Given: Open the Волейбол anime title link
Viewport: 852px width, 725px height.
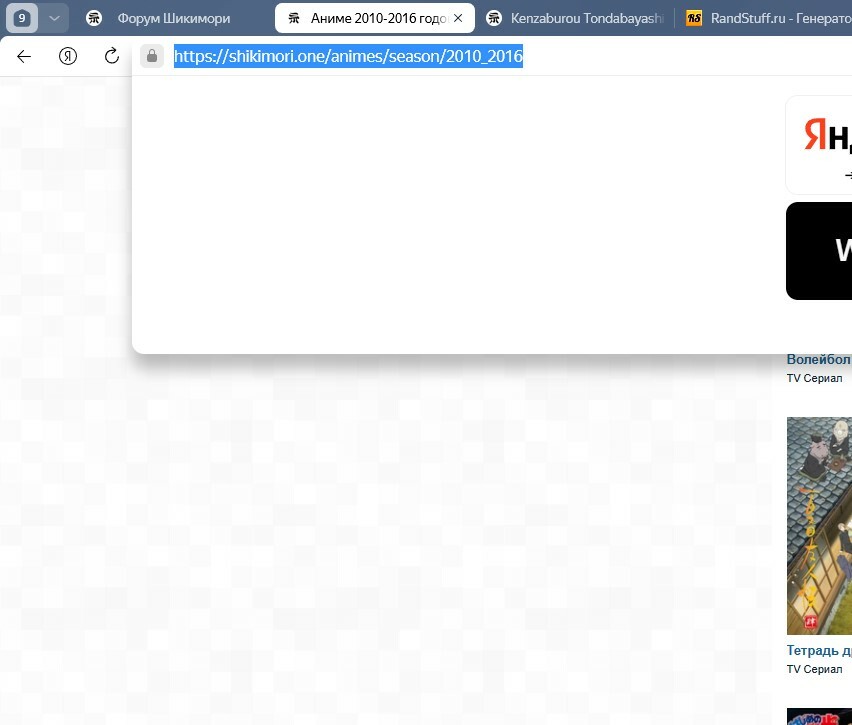Looking at the screenshot, I should pos(819,359).
